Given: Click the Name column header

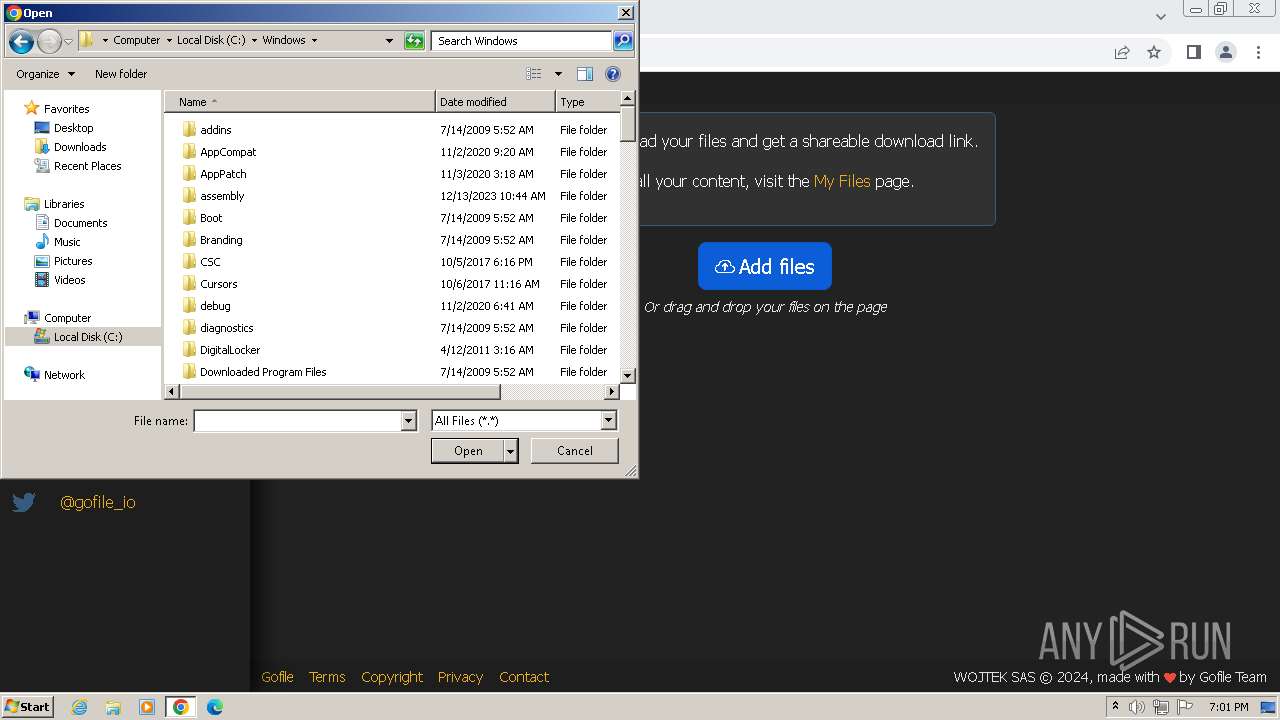Looking at the screenshot, I should click(300, 102).
